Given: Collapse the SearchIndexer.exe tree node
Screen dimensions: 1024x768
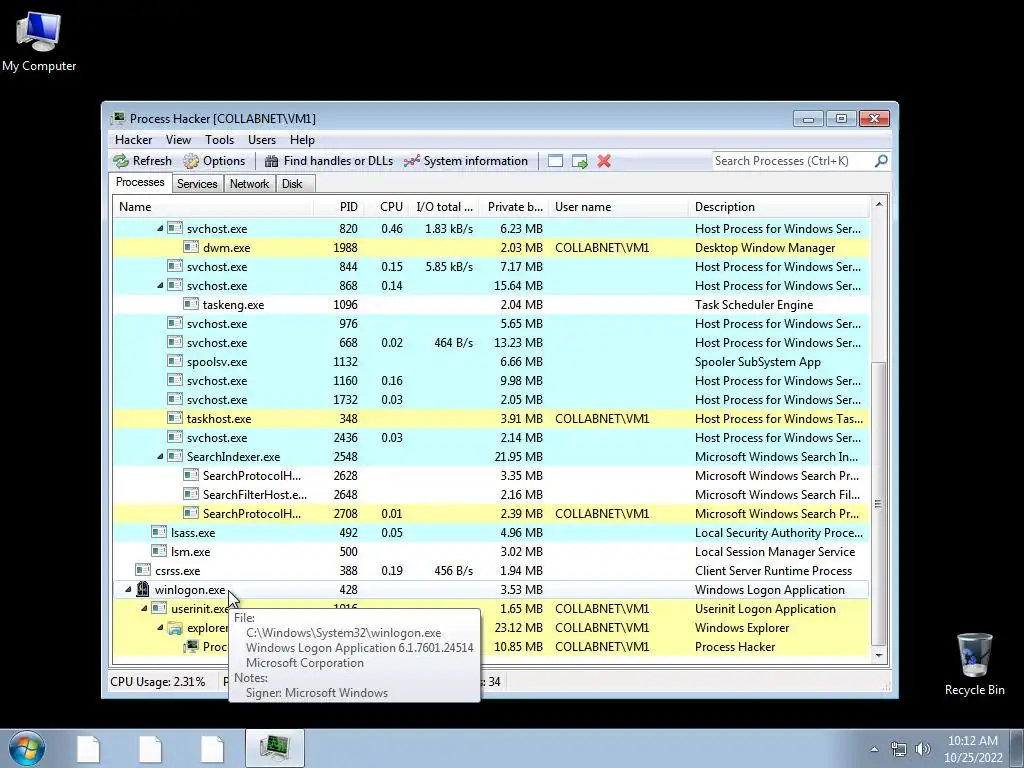Looking at the screenshot, I should tap(160, 456).
